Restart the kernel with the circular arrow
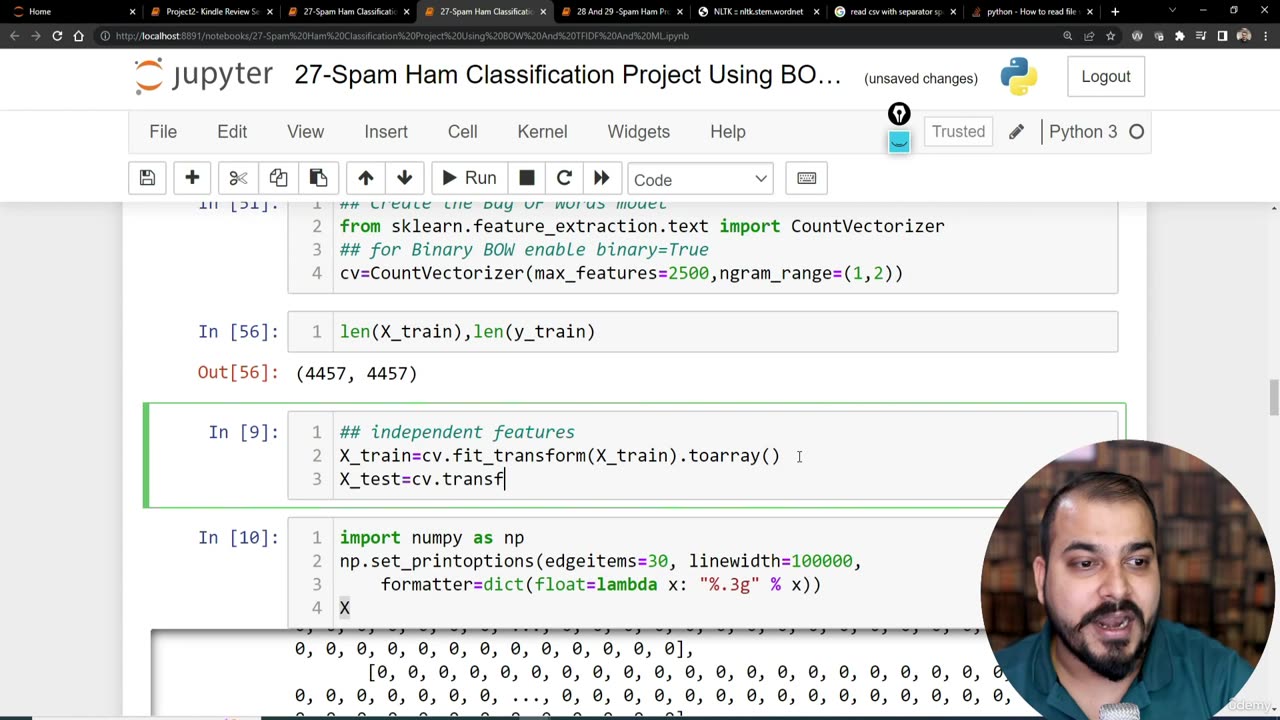The image size is (1280, 720). (564, 178)
